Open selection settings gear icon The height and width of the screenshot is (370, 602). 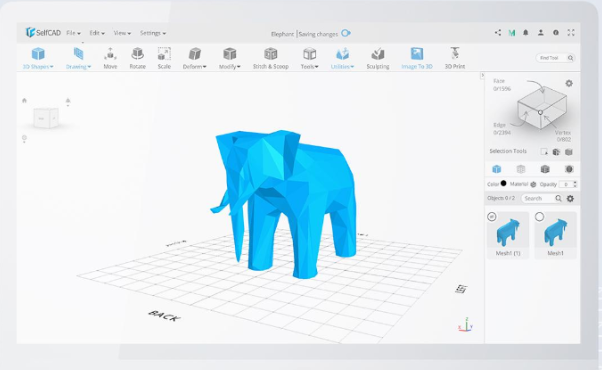point(569,83)
